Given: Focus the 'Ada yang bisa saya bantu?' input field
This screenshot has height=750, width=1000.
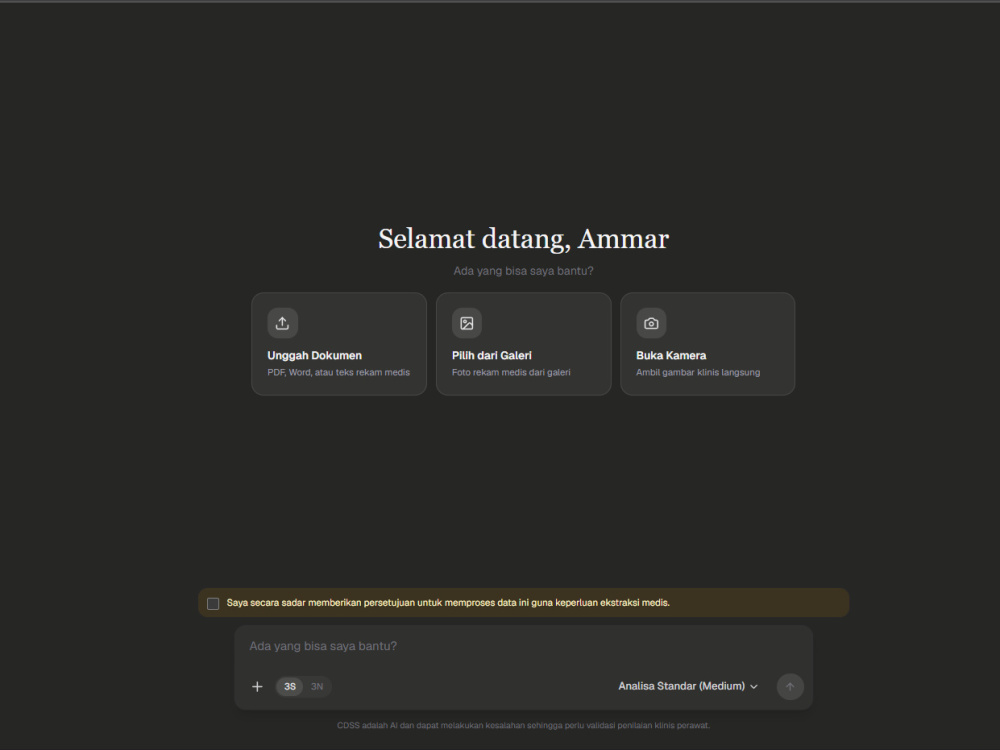Looking at the screenshot, I should [x=523, y=646].
